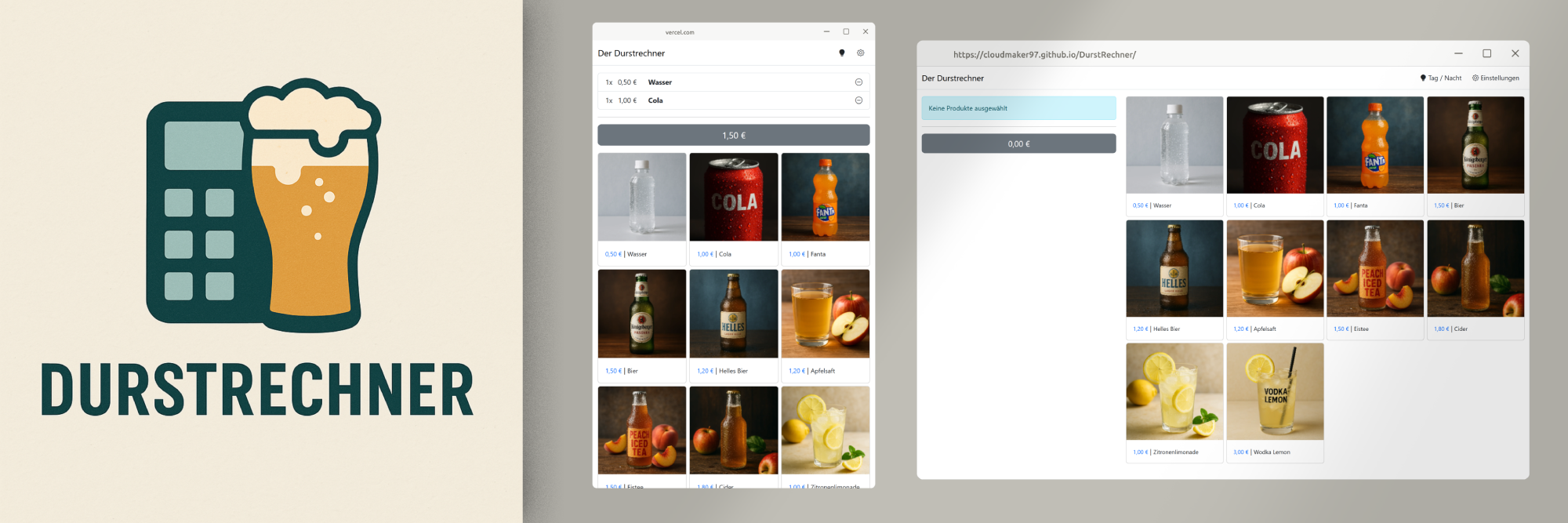Add Apfelsaft in the small window

pos(825,314)
